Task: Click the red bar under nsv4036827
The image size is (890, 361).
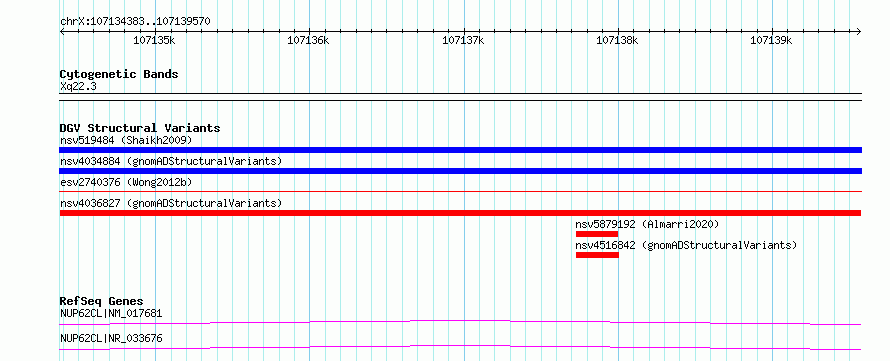Action: click(460, 213)
